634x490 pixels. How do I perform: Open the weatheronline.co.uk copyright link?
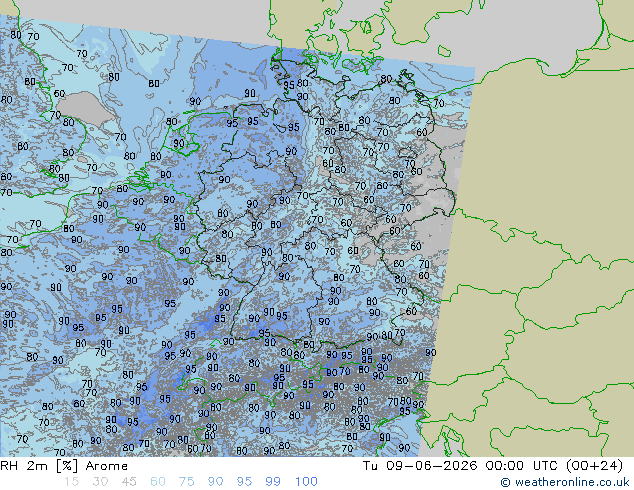pos(565,482)
